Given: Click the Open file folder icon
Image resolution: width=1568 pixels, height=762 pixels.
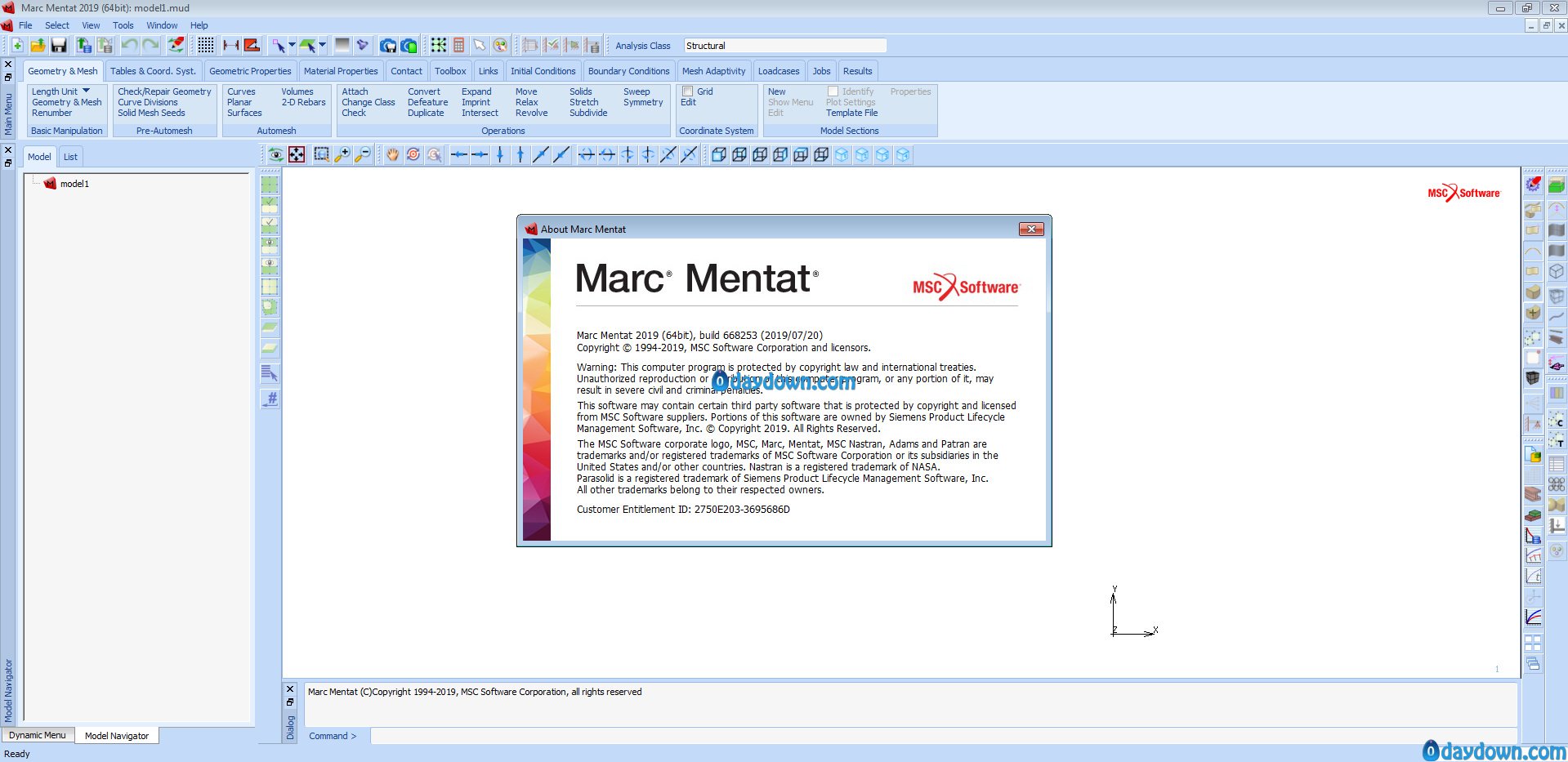Looking at the screenshot, I should coord(38,45).
